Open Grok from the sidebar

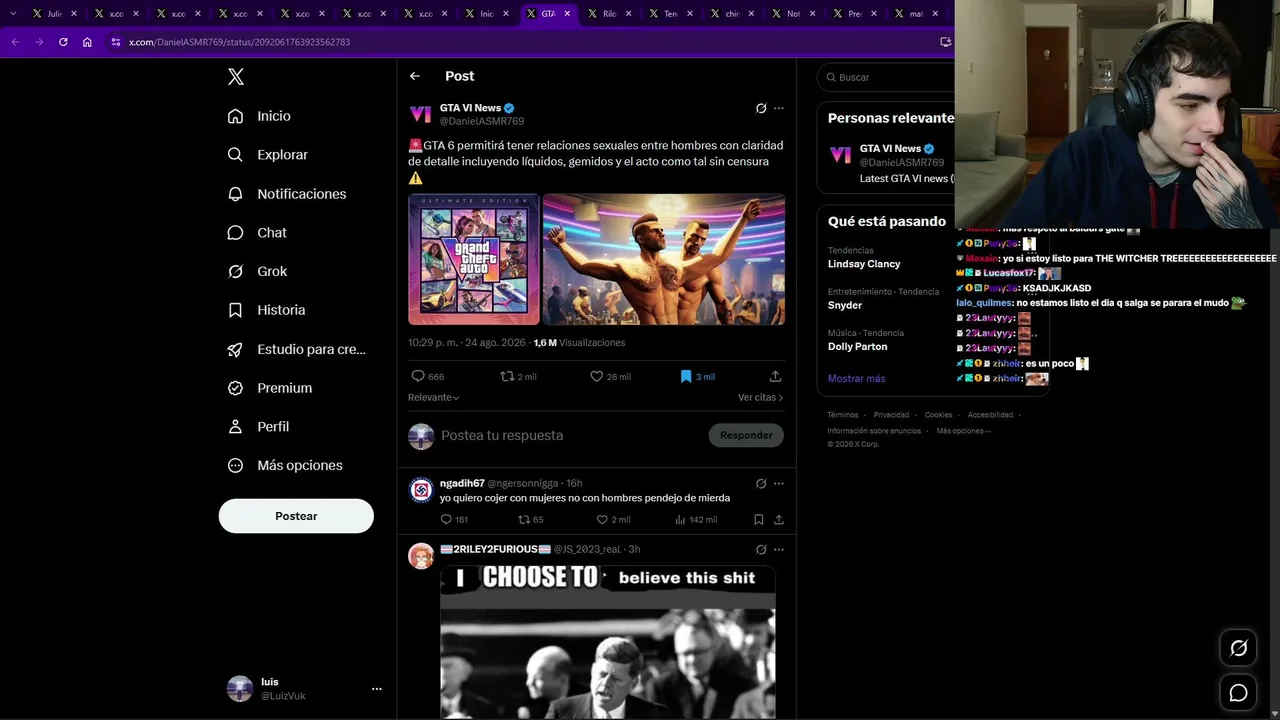(x=257, y=271)
